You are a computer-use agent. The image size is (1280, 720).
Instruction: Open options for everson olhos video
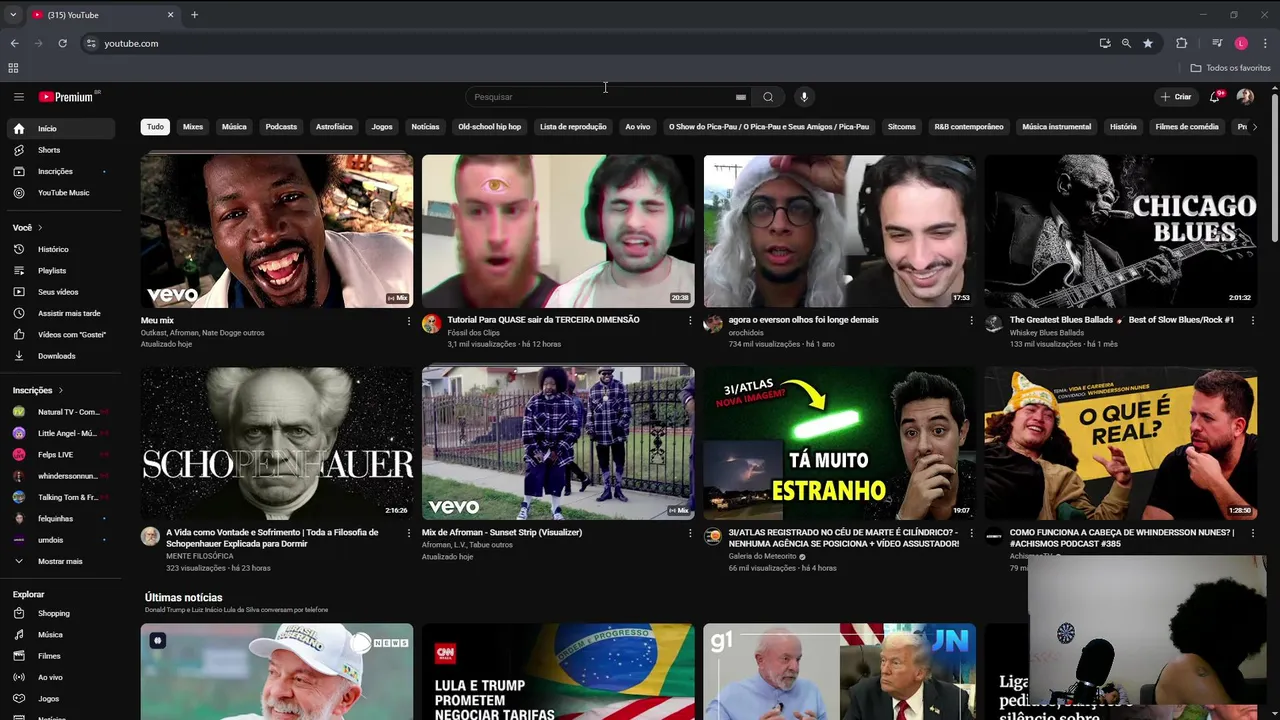click(x=971, y=321)
